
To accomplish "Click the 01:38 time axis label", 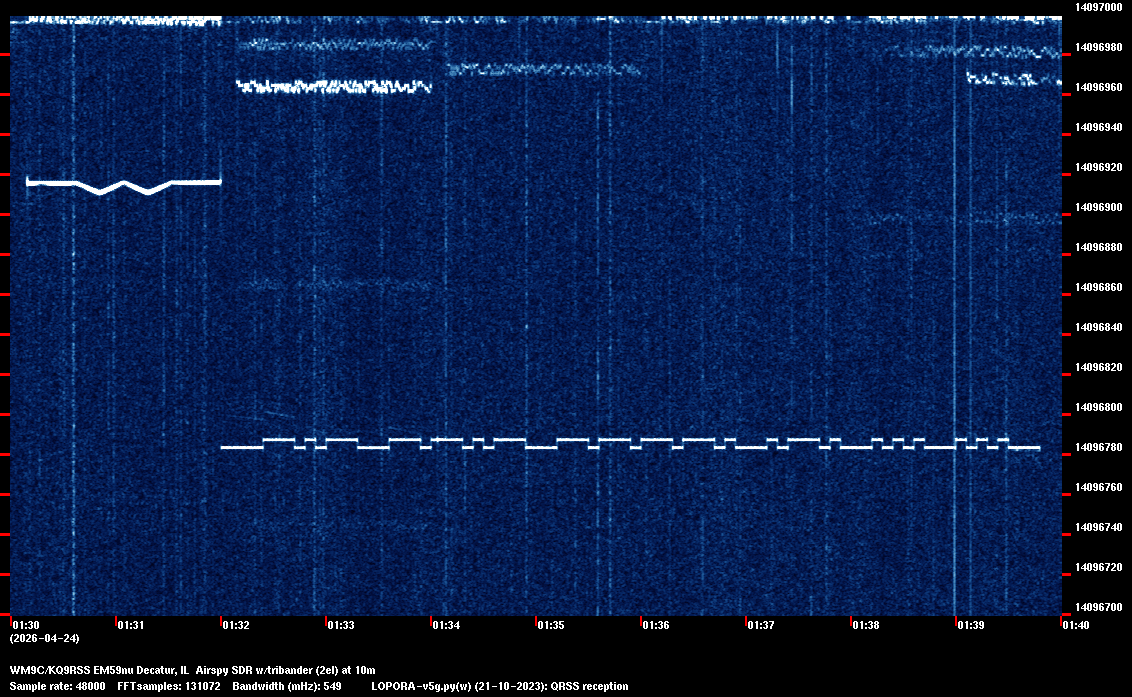I will click(866, 625).
